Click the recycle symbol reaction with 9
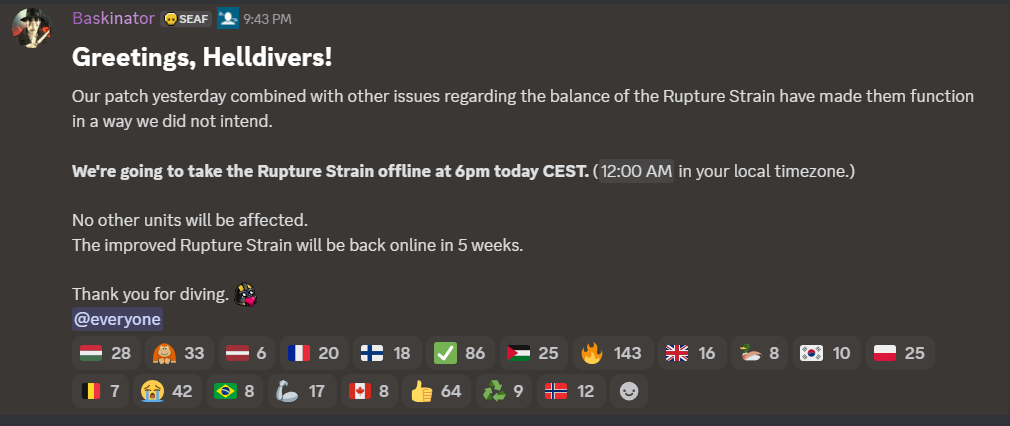The image size is (1010, 426). pyautogui.click(x=504, y=391)
